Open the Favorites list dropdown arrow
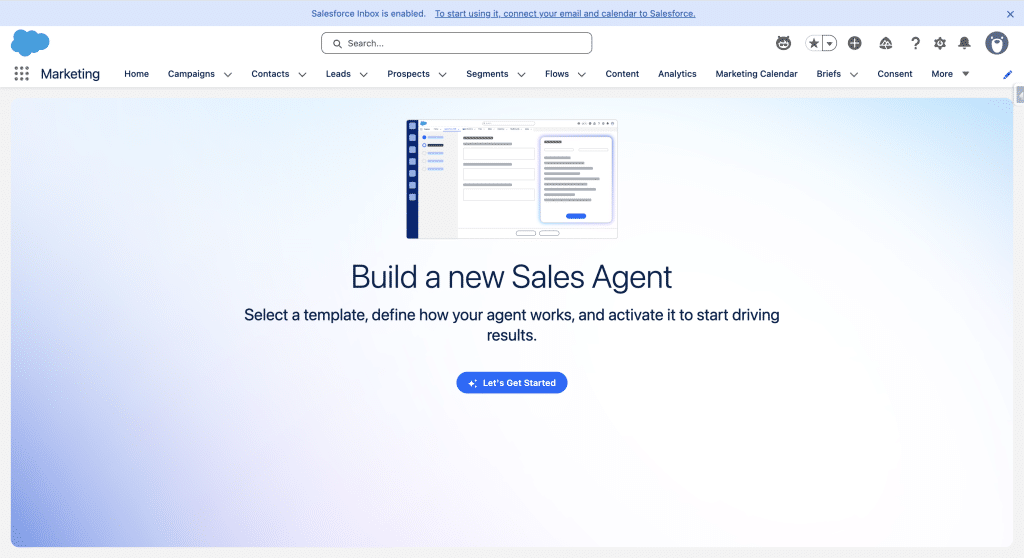The height and width of the screenshot is (558, 1024). click(829, 43)
